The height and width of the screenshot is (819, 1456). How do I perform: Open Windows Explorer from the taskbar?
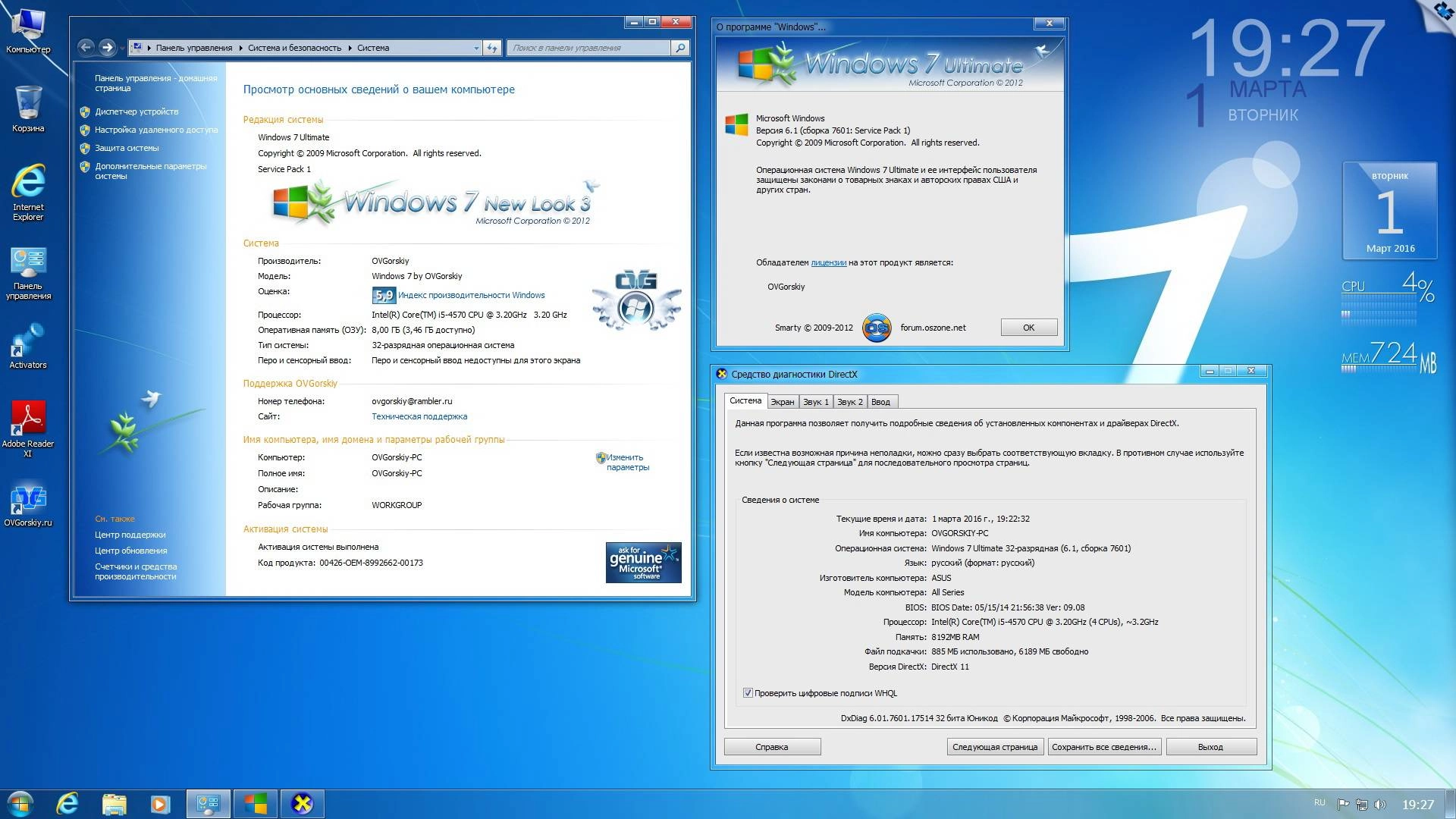pyautogui.click(x=112, y=802)
